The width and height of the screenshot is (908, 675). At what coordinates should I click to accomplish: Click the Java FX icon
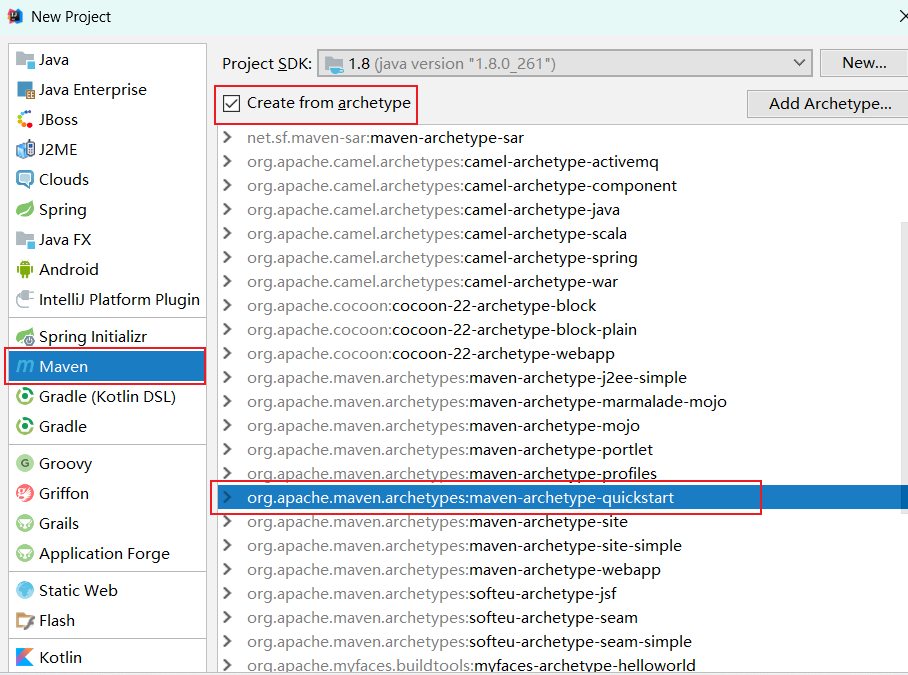click(x=25, y=240)
